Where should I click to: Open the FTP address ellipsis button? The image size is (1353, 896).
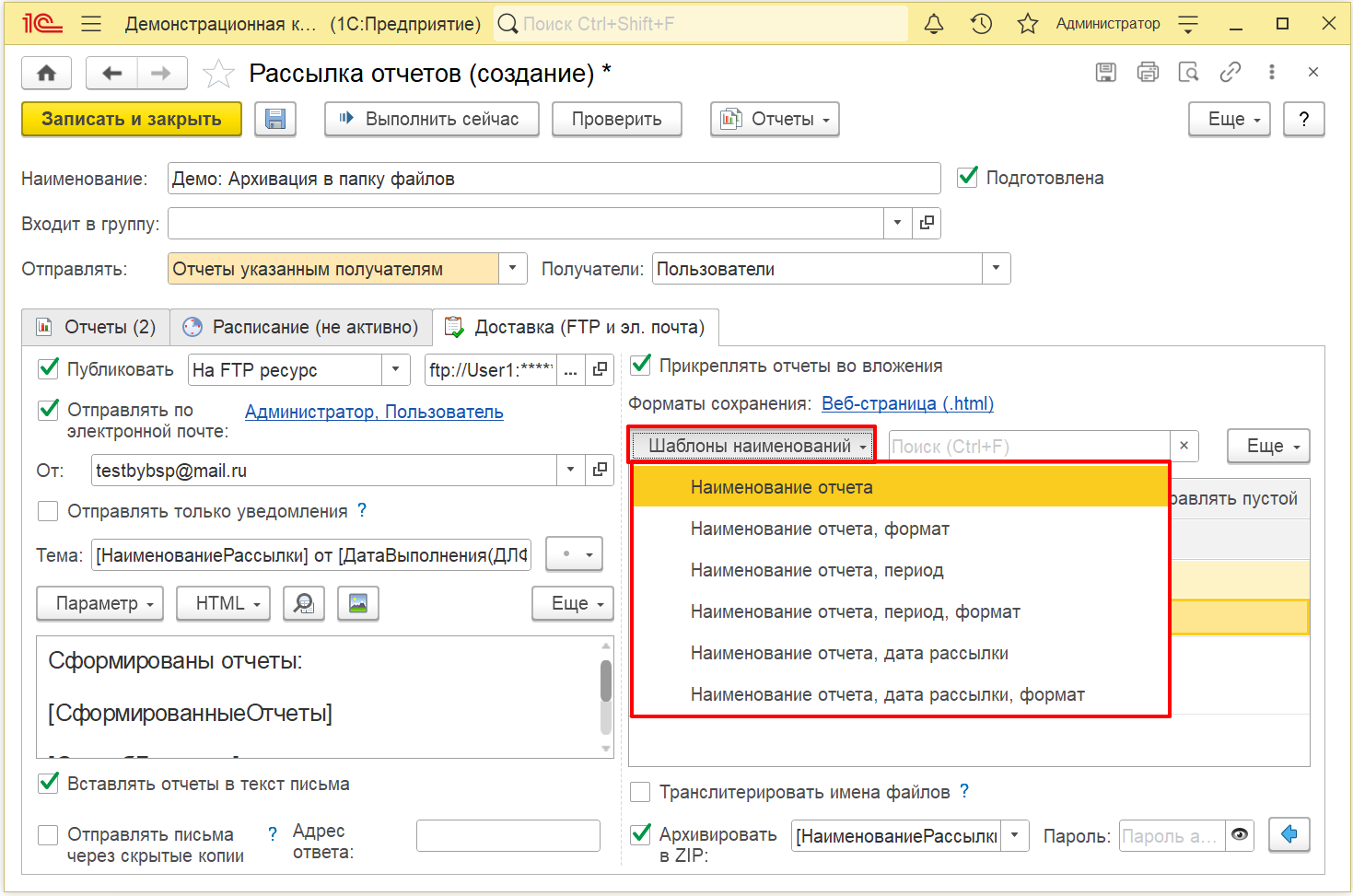coord(571,370)
